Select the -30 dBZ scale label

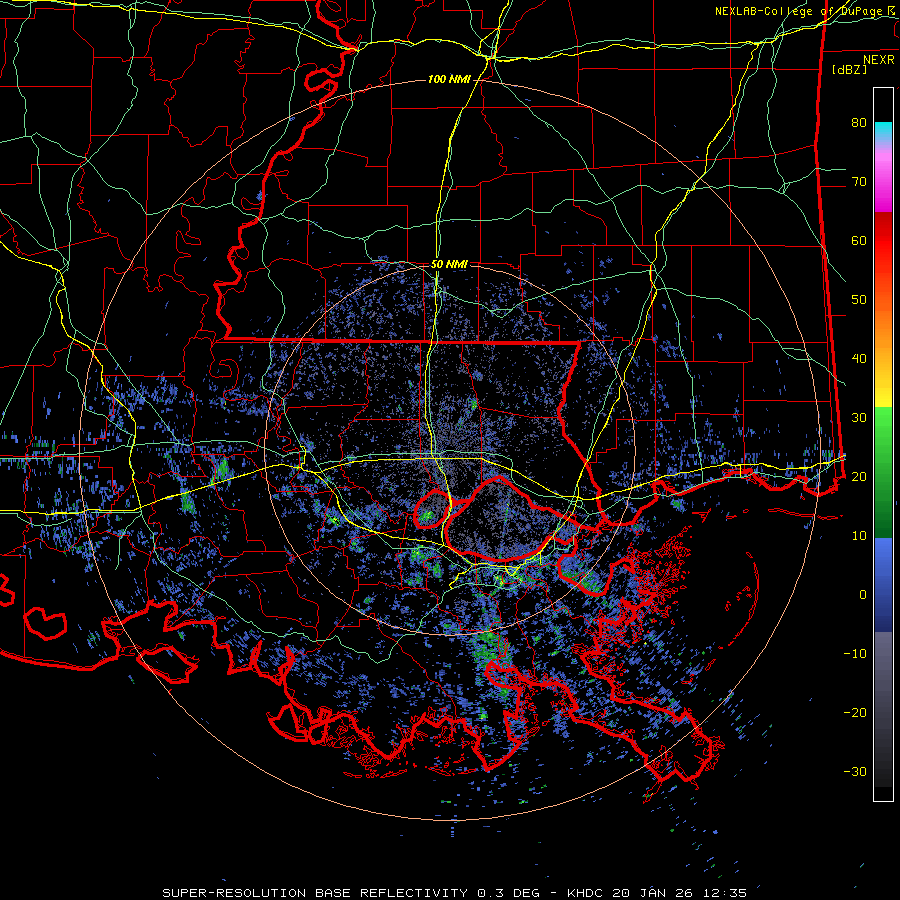point(855,771)
